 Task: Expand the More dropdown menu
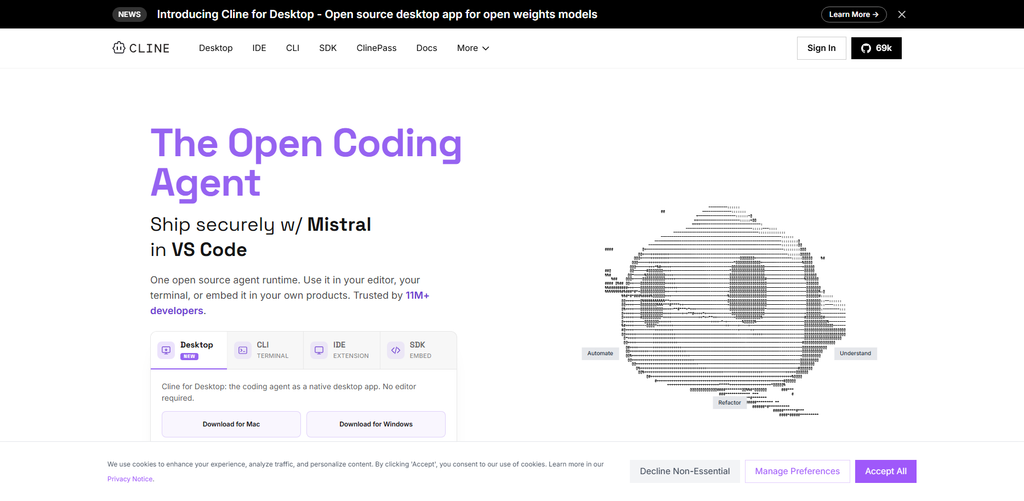[x=473, y=48]
